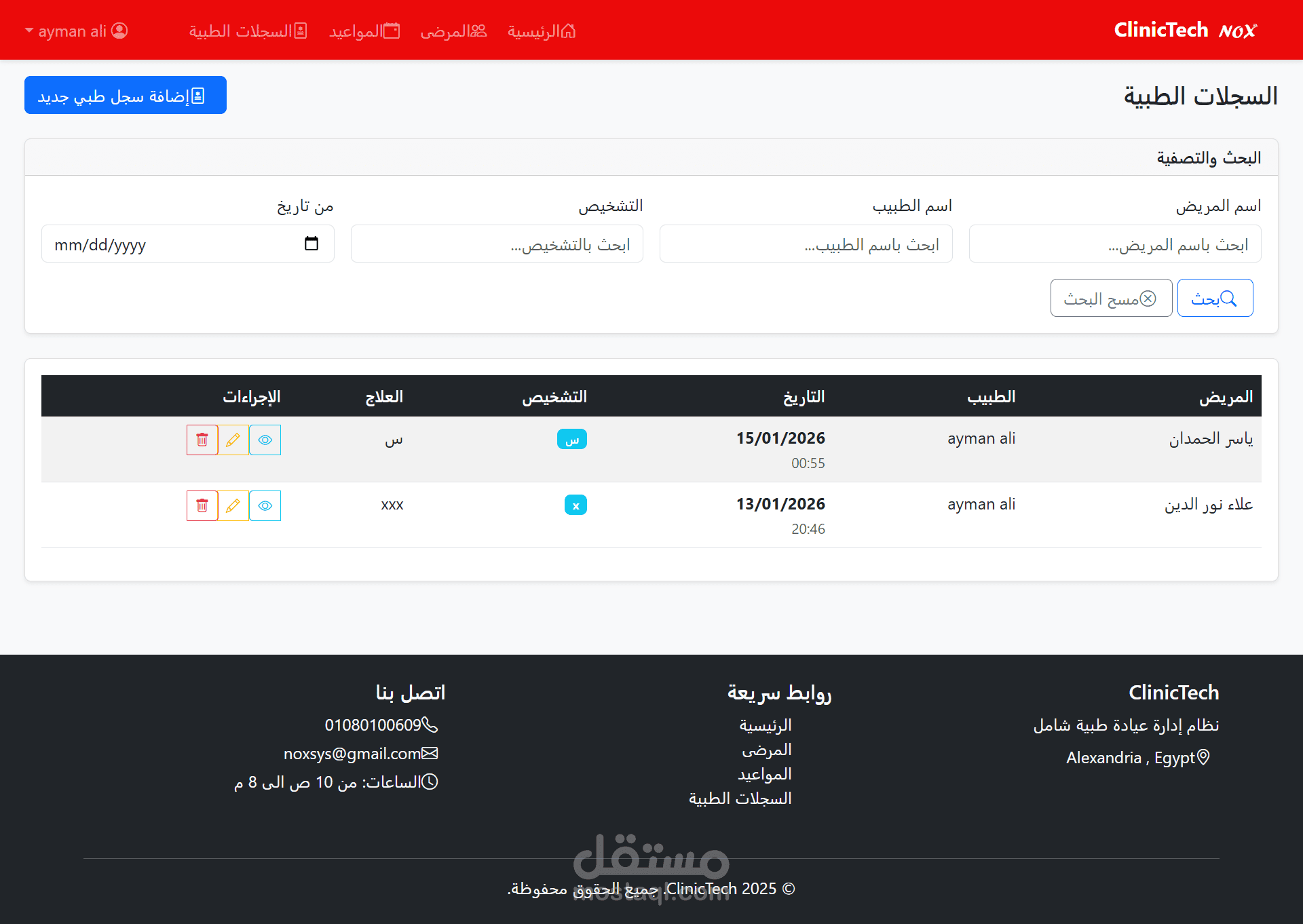The width and height of the screenshot is (1303, 924).
Task: Open the السجلات الطبية nav menu item
Action: [248, 31]
